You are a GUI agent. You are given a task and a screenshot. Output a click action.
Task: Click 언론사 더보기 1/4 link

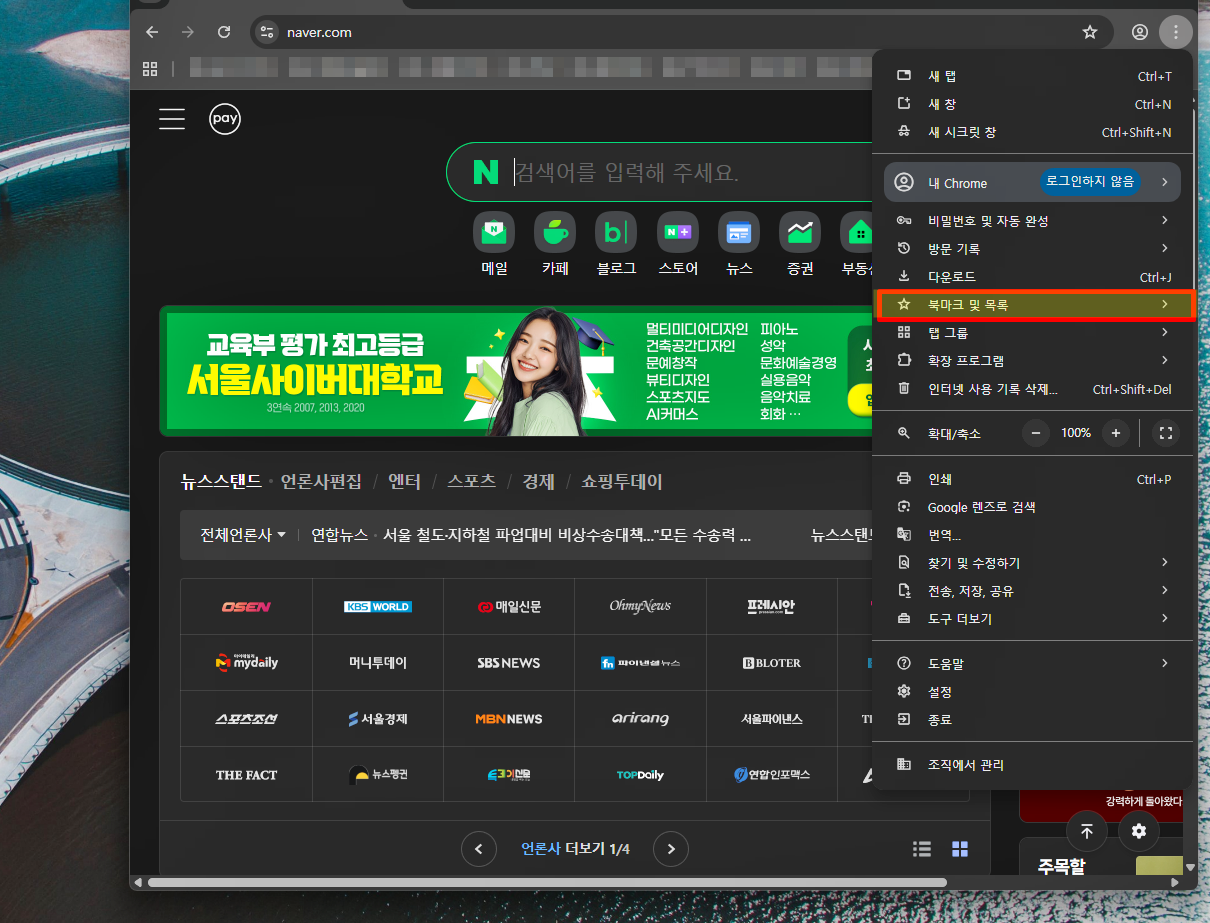(x=575, y=849)
